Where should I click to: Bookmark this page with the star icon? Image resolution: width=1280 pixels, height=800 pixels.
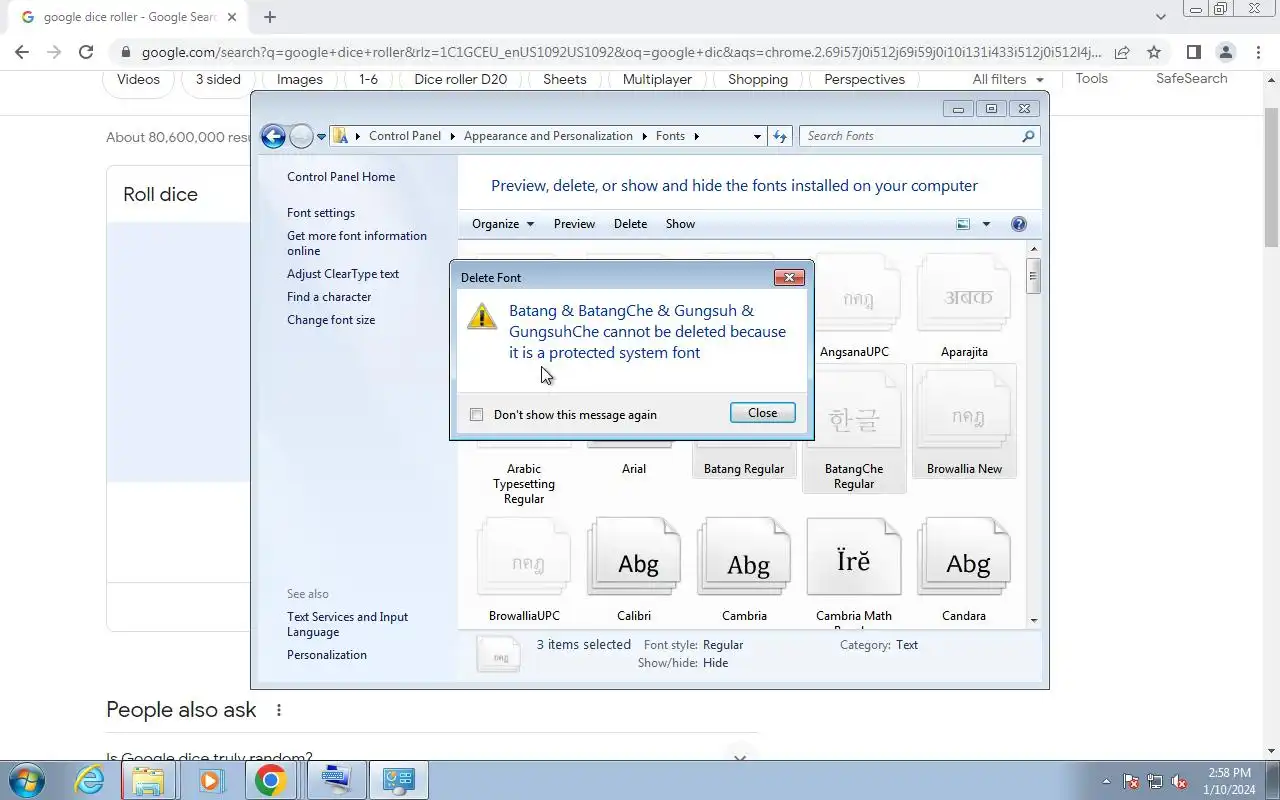pos(1154,52)
